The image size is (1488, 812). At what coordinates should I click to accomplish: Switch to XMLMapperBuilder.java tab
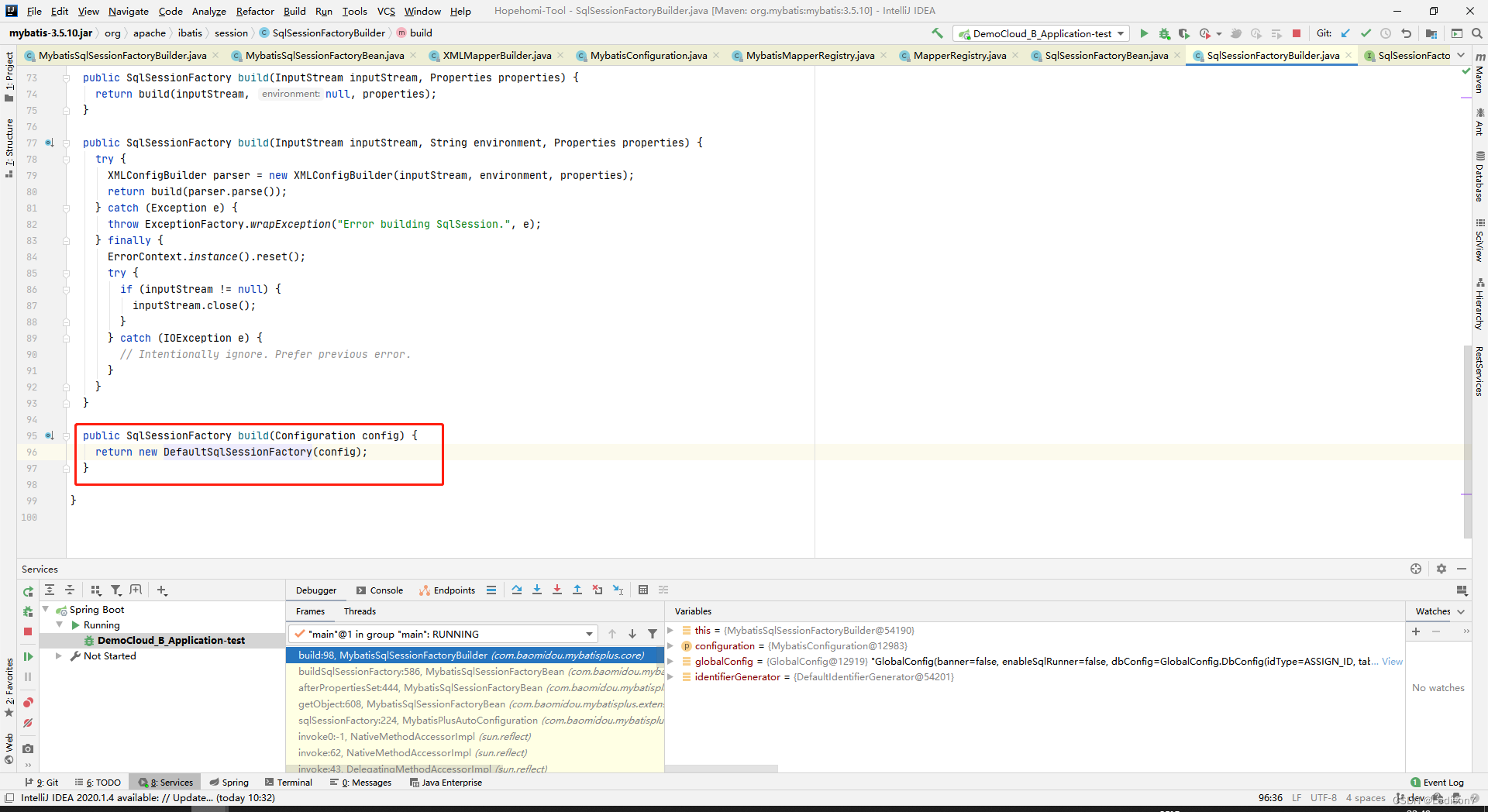point(497,55)
